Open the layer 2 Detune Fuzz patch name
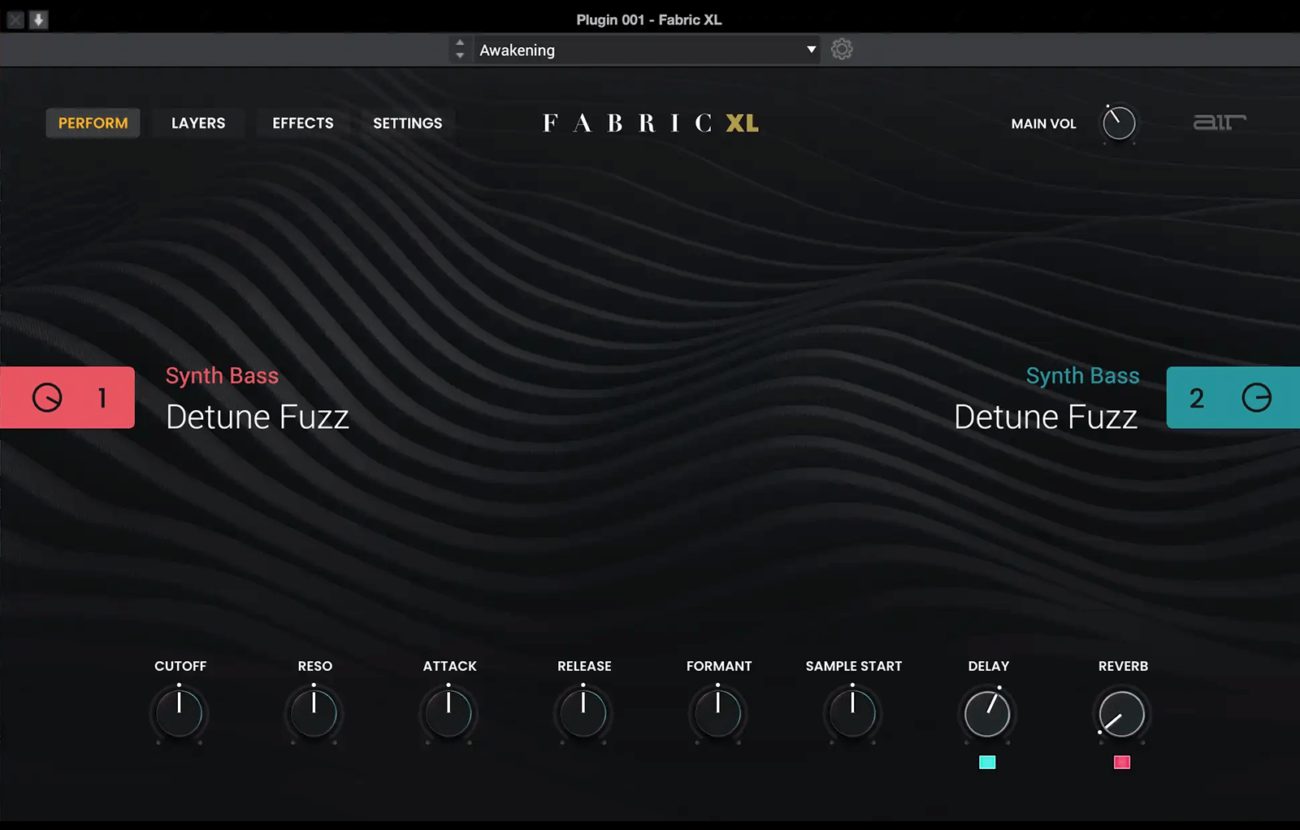1300x830 pixels. tap(1045, 417)
